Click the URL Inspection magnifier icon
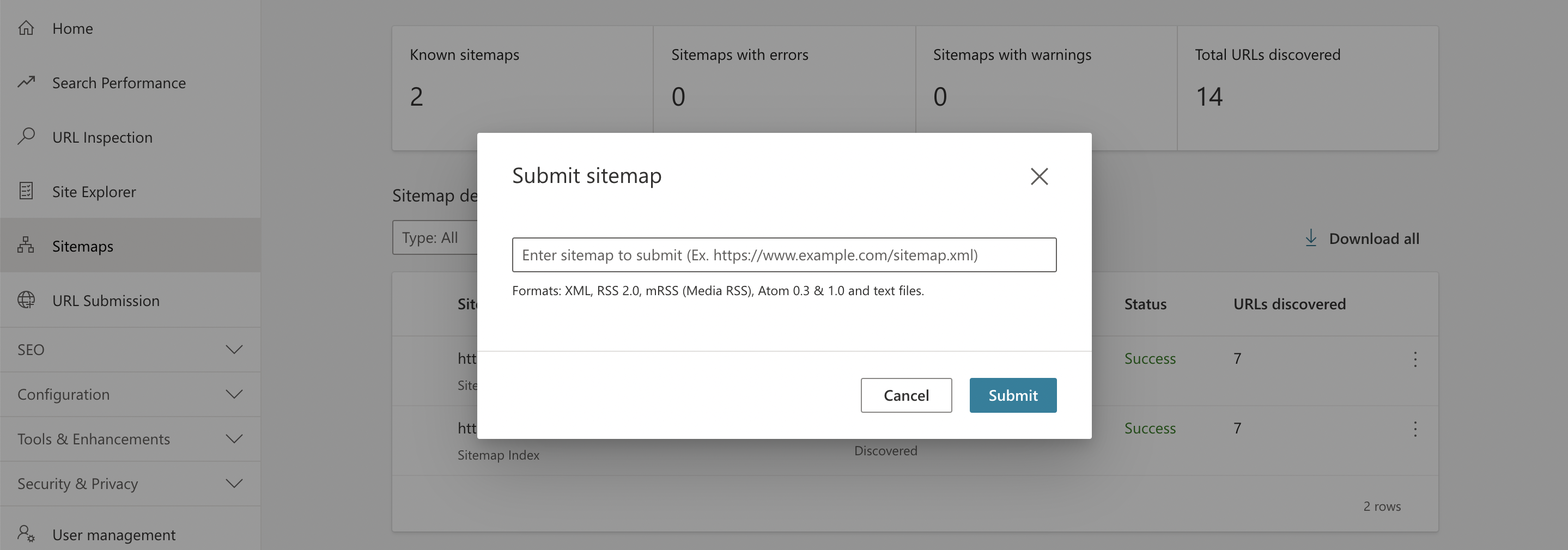1568x550 pixels. [x=26, y=136]
